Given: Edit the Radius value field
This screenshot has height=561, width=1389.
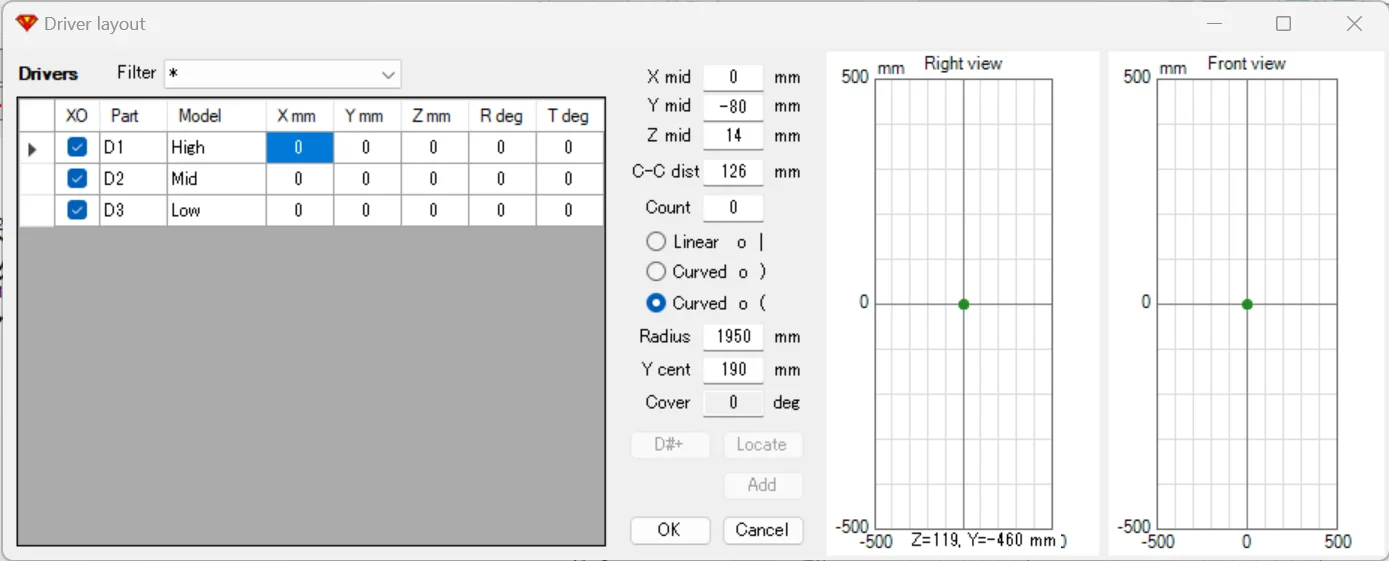Looking at the screenshot, I should tap(733, 337).
